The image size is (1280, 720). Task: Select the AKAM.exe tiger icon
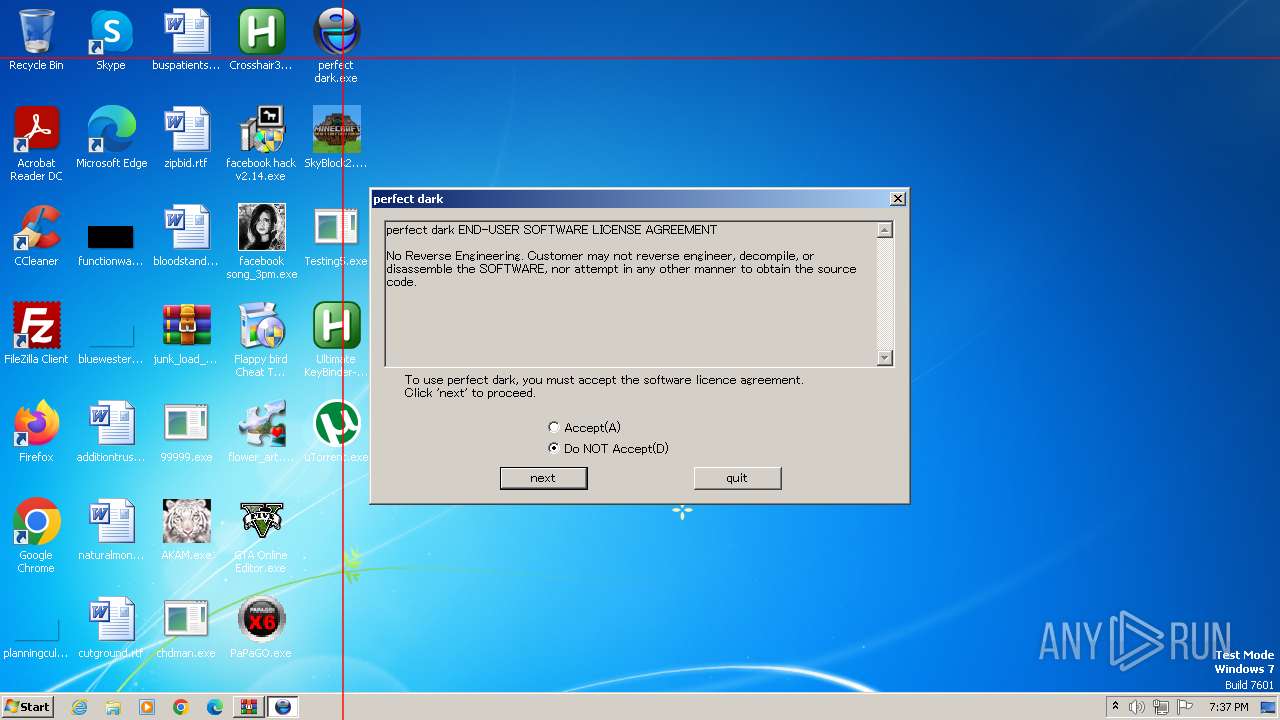pyautogui.click(x=186, y=530)
